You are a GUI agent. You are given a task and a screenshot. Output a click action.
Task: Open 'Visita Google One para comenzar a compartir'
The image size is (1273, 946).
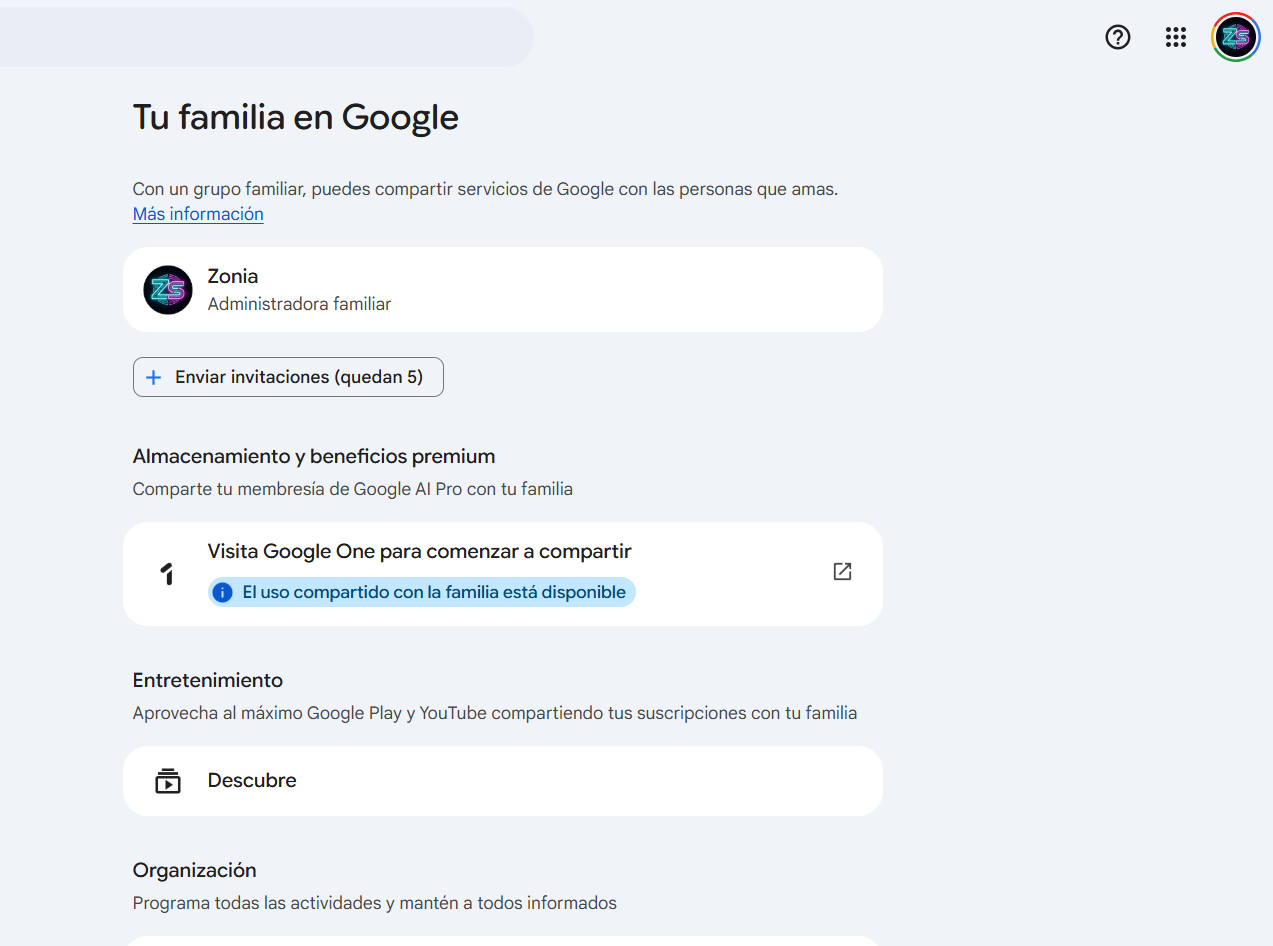pos(418,551)
